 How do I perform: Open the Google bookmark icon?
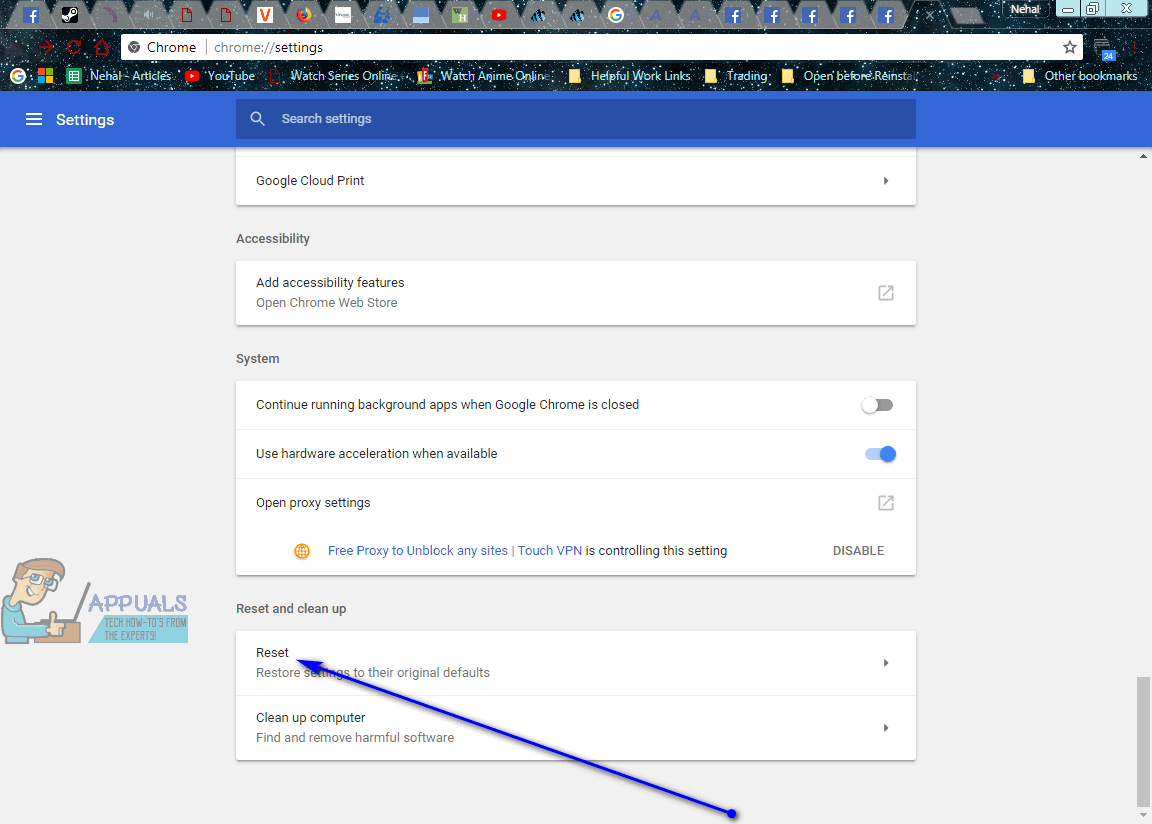[18, 76]
